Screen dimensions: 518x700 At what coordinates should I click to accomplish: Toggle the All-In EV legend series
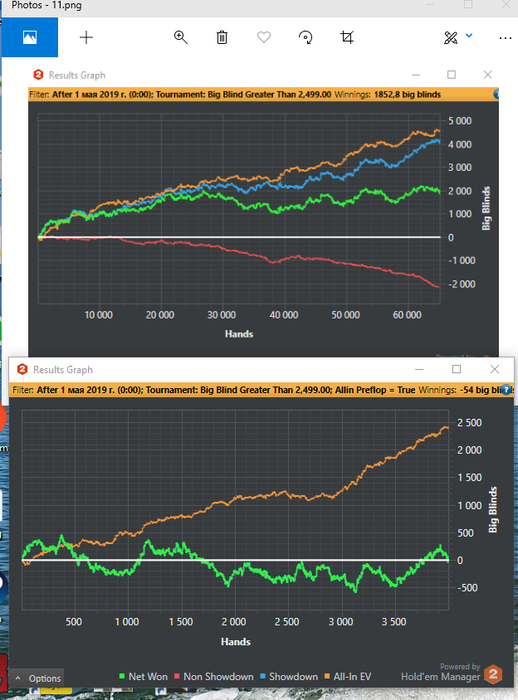(x=347, y=676)
